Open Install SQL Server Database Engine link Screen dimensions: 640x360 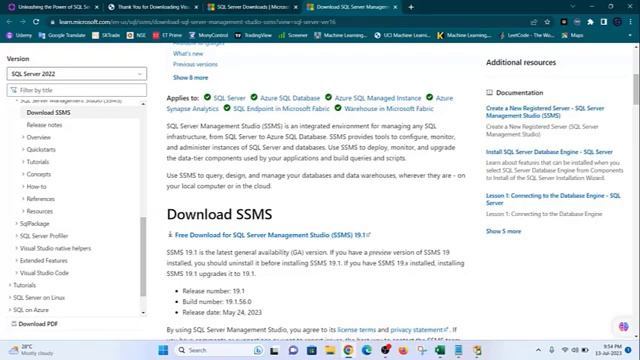click(549, 152)
